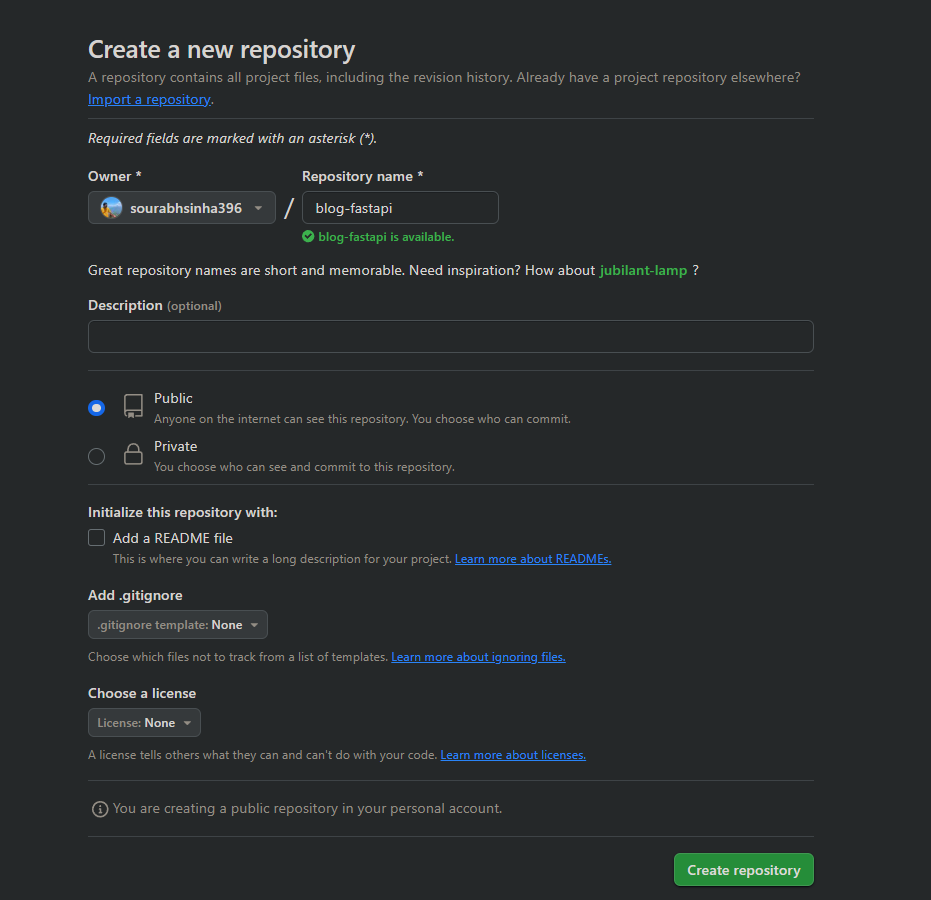931x900 pixels.
Task: Open Learn more about ignoring files link
Action: (x=478, y=657)
